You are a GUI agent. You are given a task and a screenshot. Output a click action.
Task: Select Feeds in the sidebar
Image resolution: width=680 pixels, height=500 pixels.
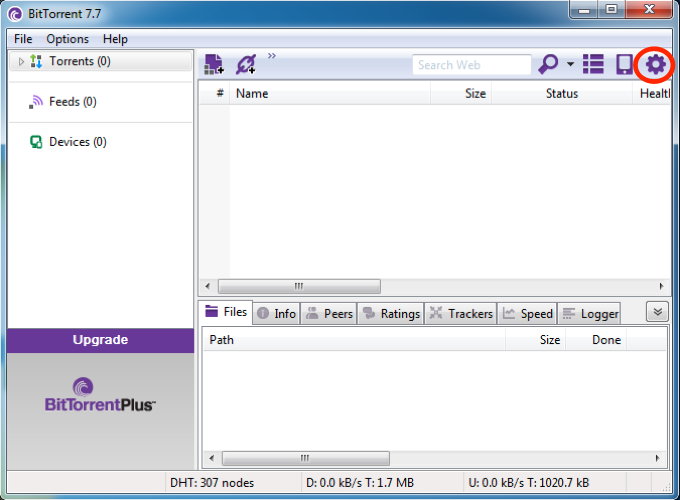coord(72,102)
